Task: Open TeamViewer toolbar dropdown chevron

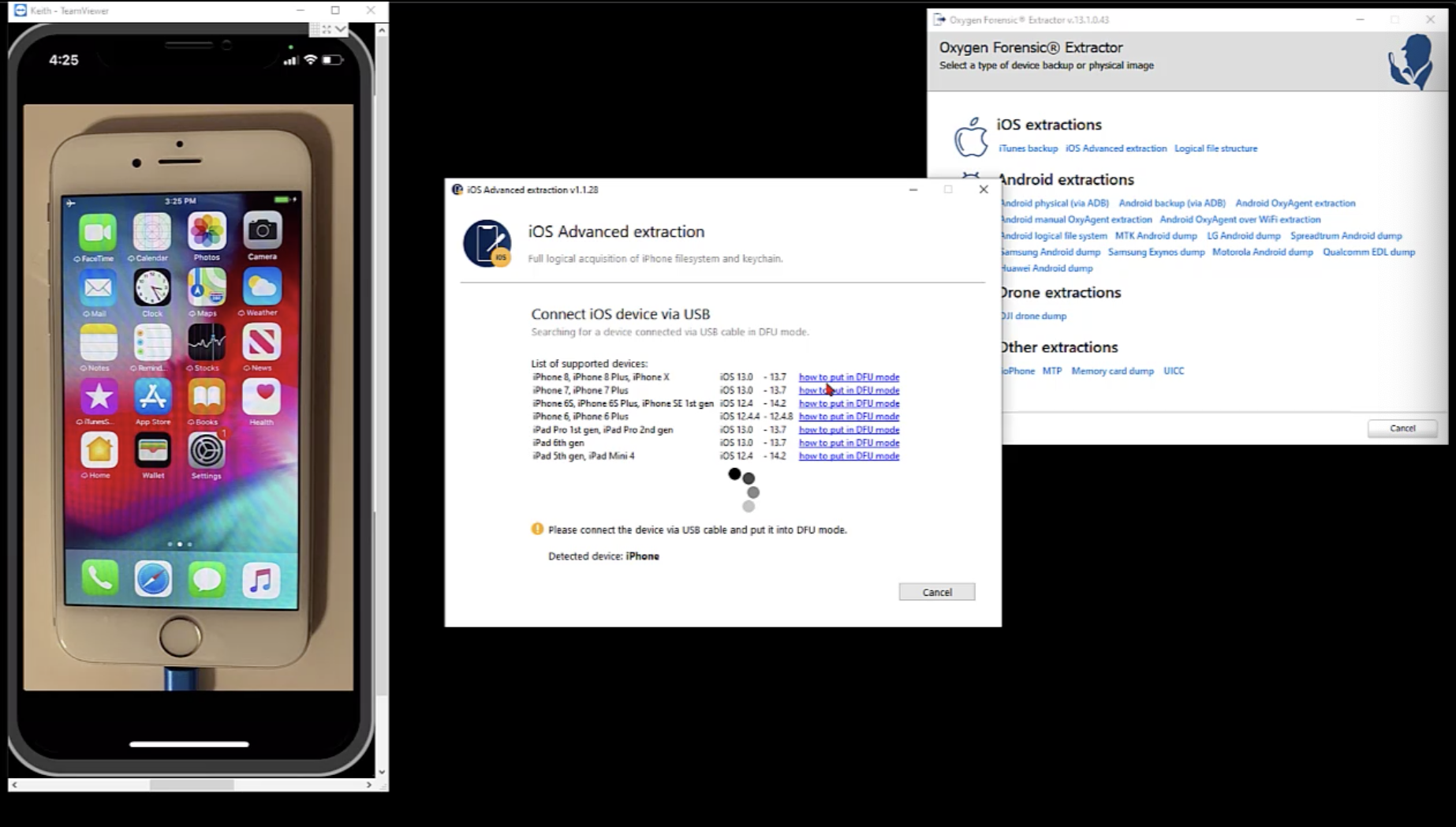Action: pyautogui.click(x=341, y=29)
